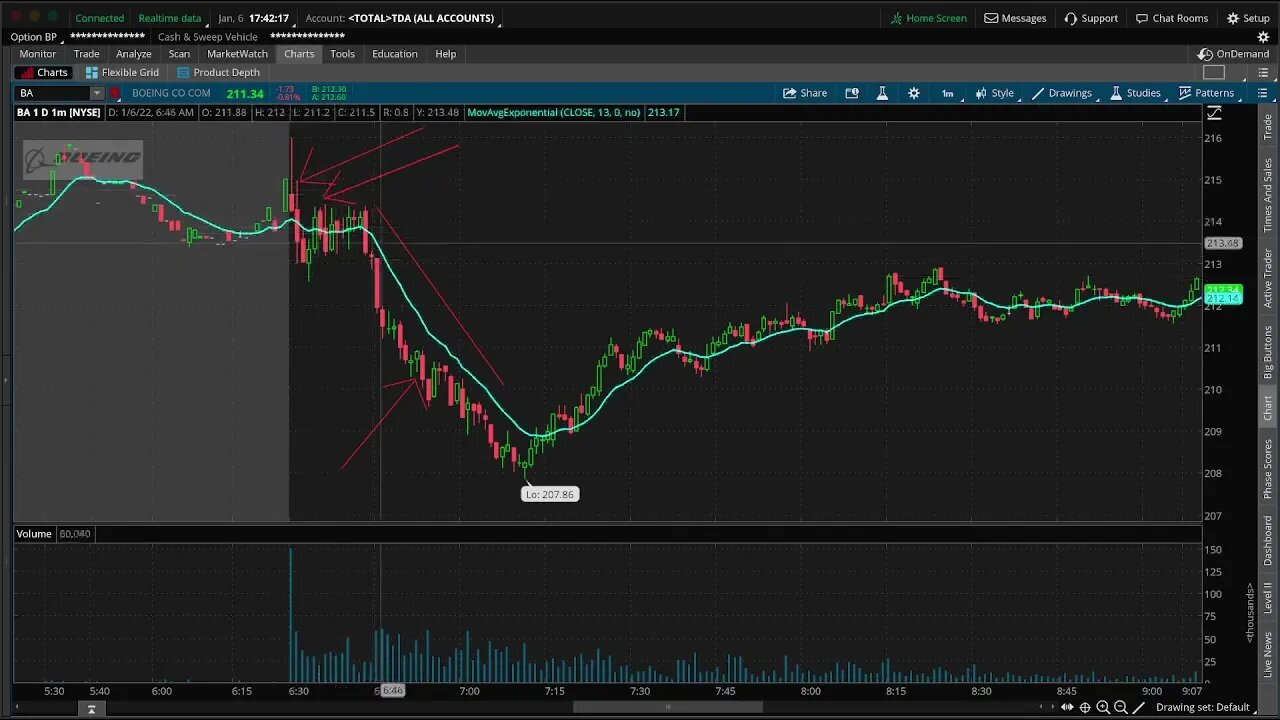Zoom out with the magnifier minus icon
Screen dimensions: 1280x720
point(1120,707)
